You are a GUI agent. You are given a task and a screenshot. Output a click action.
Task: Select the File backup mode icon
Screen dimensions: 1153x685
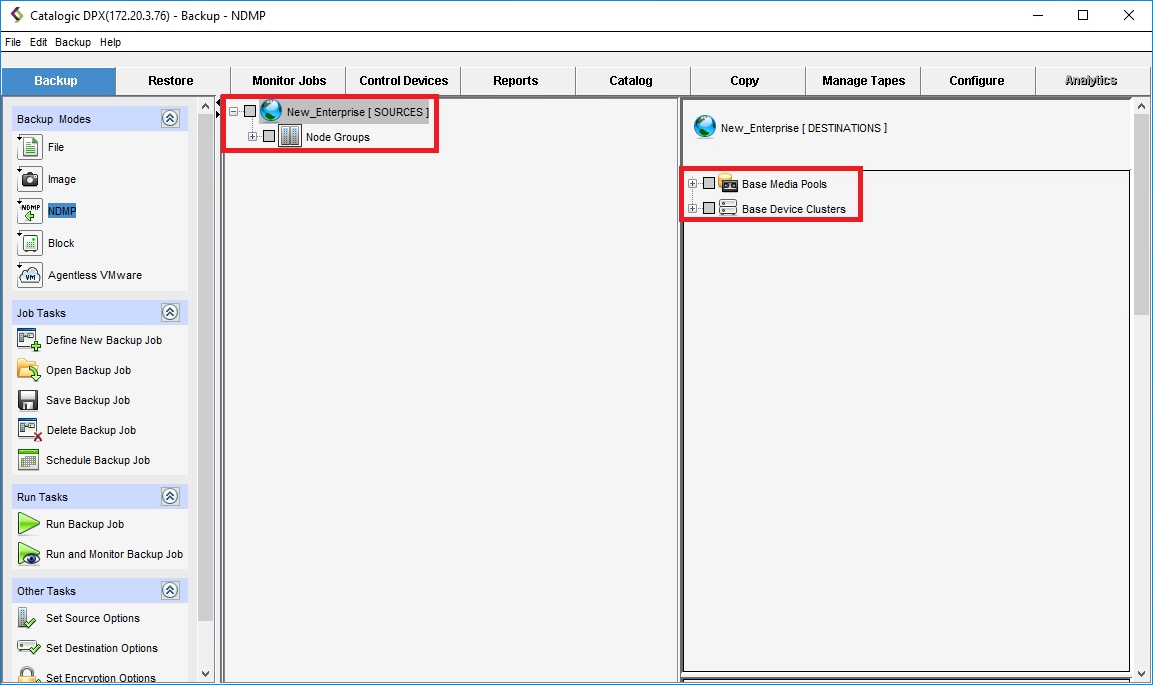coord(30,148)
